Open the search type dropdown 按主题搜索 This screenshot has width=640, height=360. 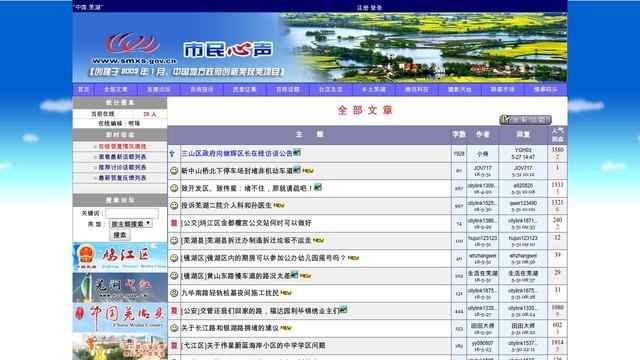(x=131, y=224)
